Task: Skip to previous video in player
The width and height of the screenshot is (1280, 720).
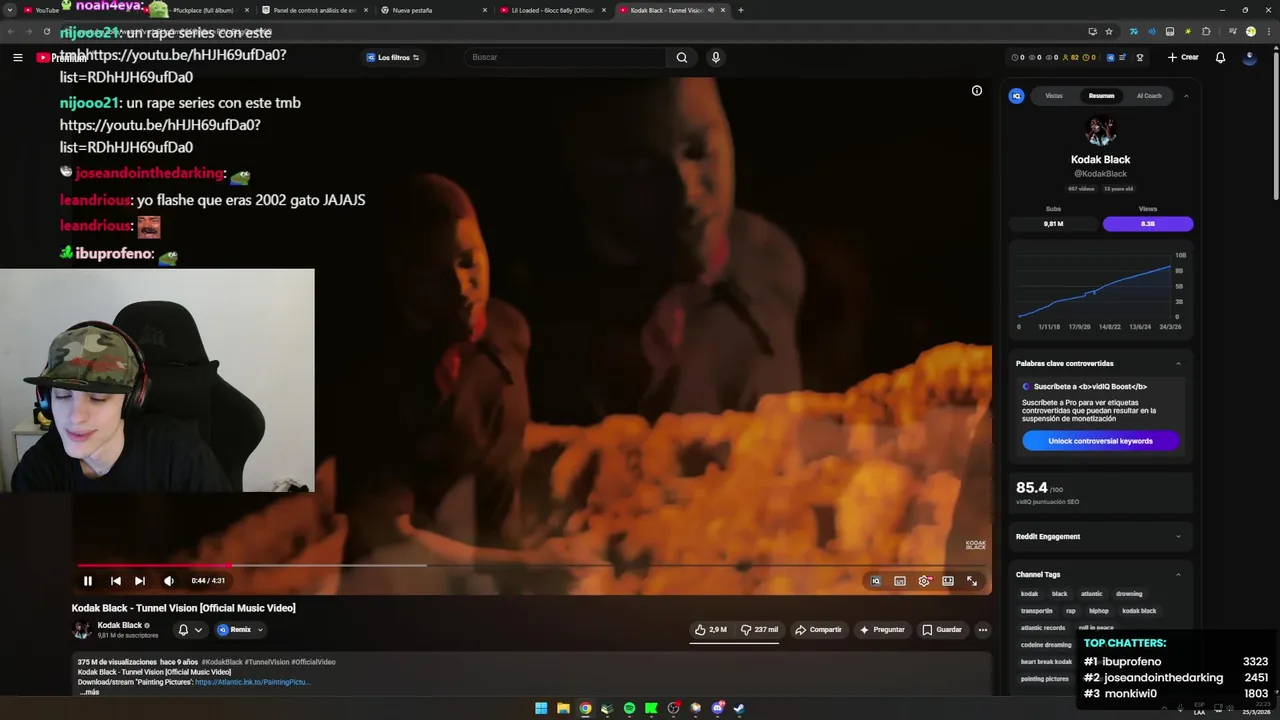Action: pyautogui.click(x=116, y=581)
